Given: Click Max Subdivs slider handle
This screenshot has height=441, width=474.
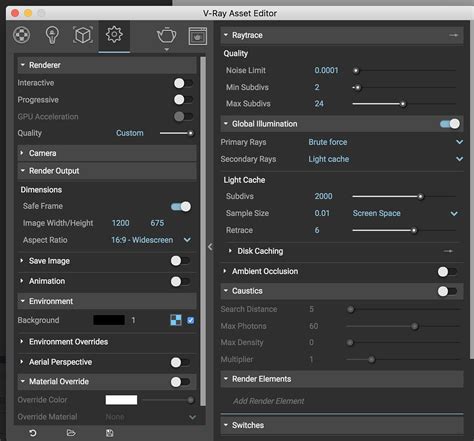Looking at the screenshot, I should click(403, 104).
